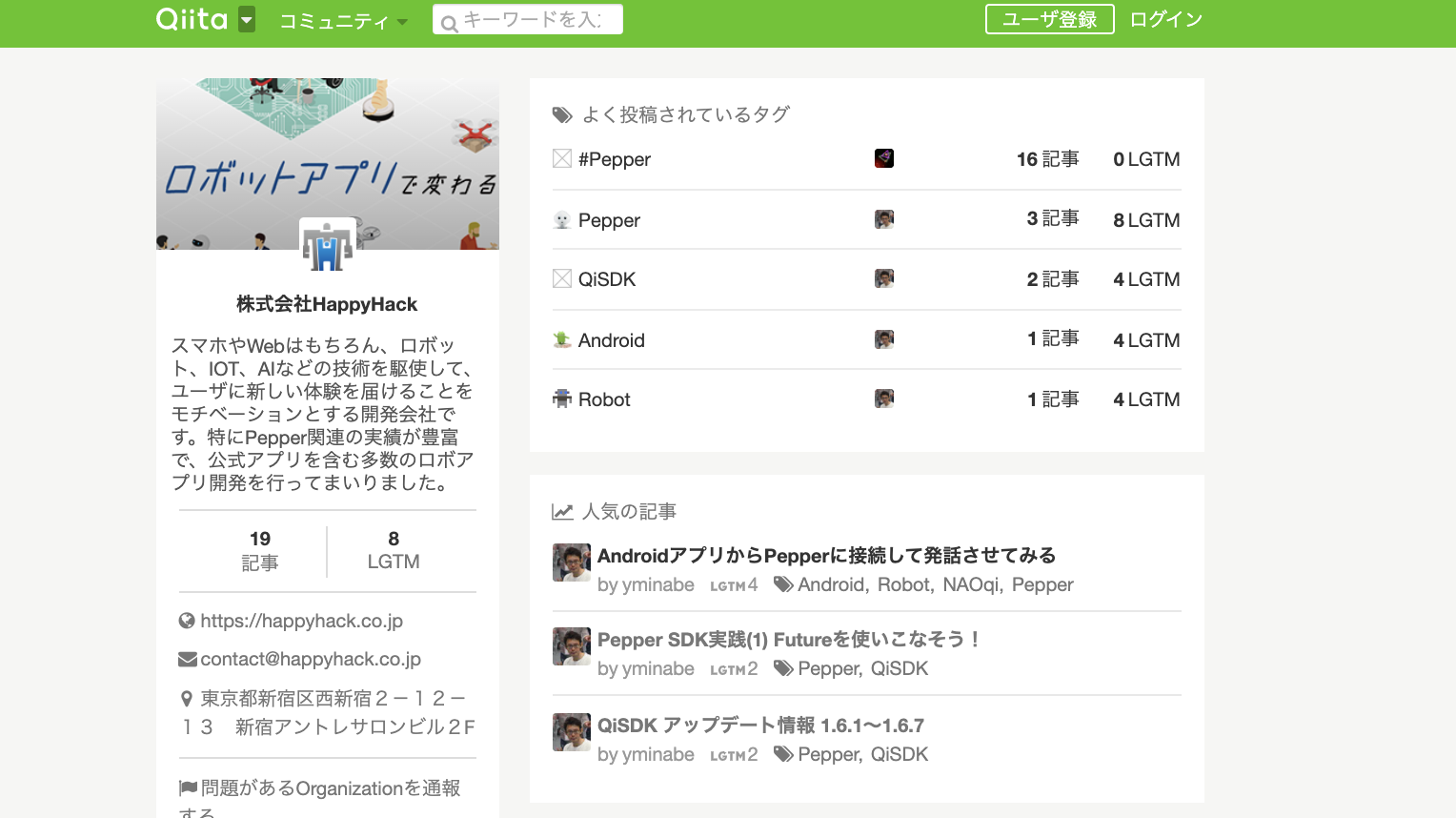Click the tag icon under Pepper SDK実践 article
This screenshot has height=818, width=1456.
pos(783,668)
